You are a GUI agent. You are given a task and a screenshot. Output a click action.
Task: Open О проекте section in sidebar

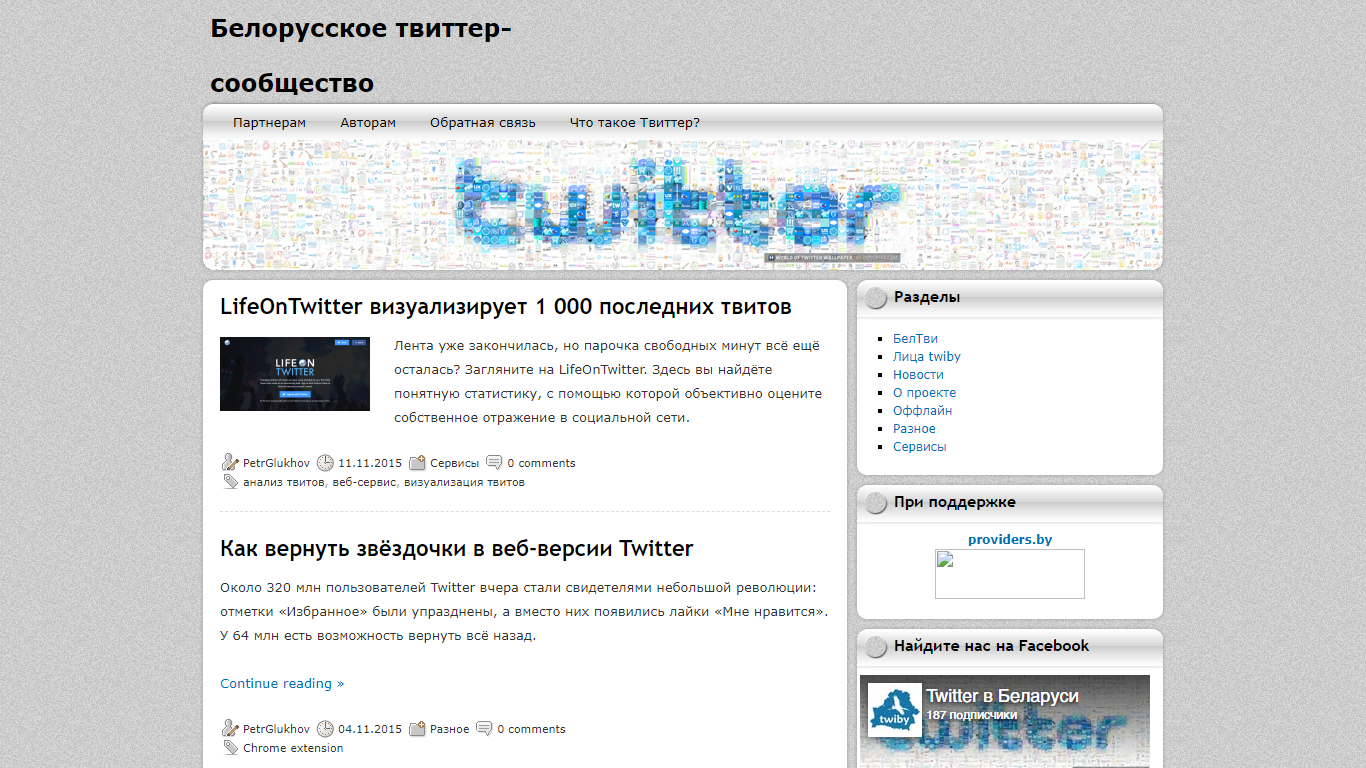[x=924, y=393]
